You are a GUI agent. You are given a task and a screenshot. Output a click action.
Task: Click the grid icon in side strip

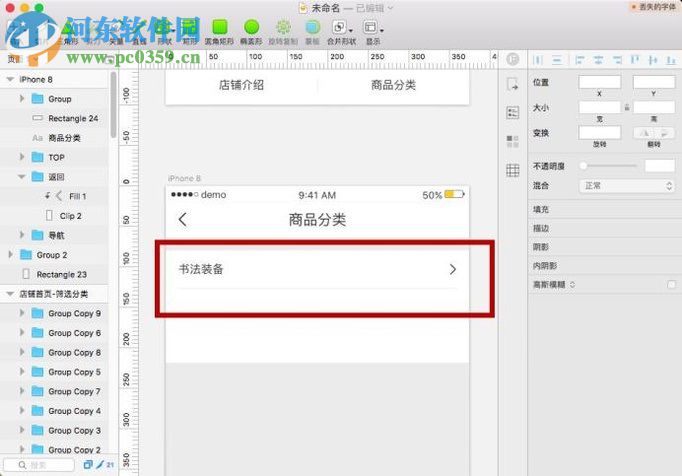(513, 170)
